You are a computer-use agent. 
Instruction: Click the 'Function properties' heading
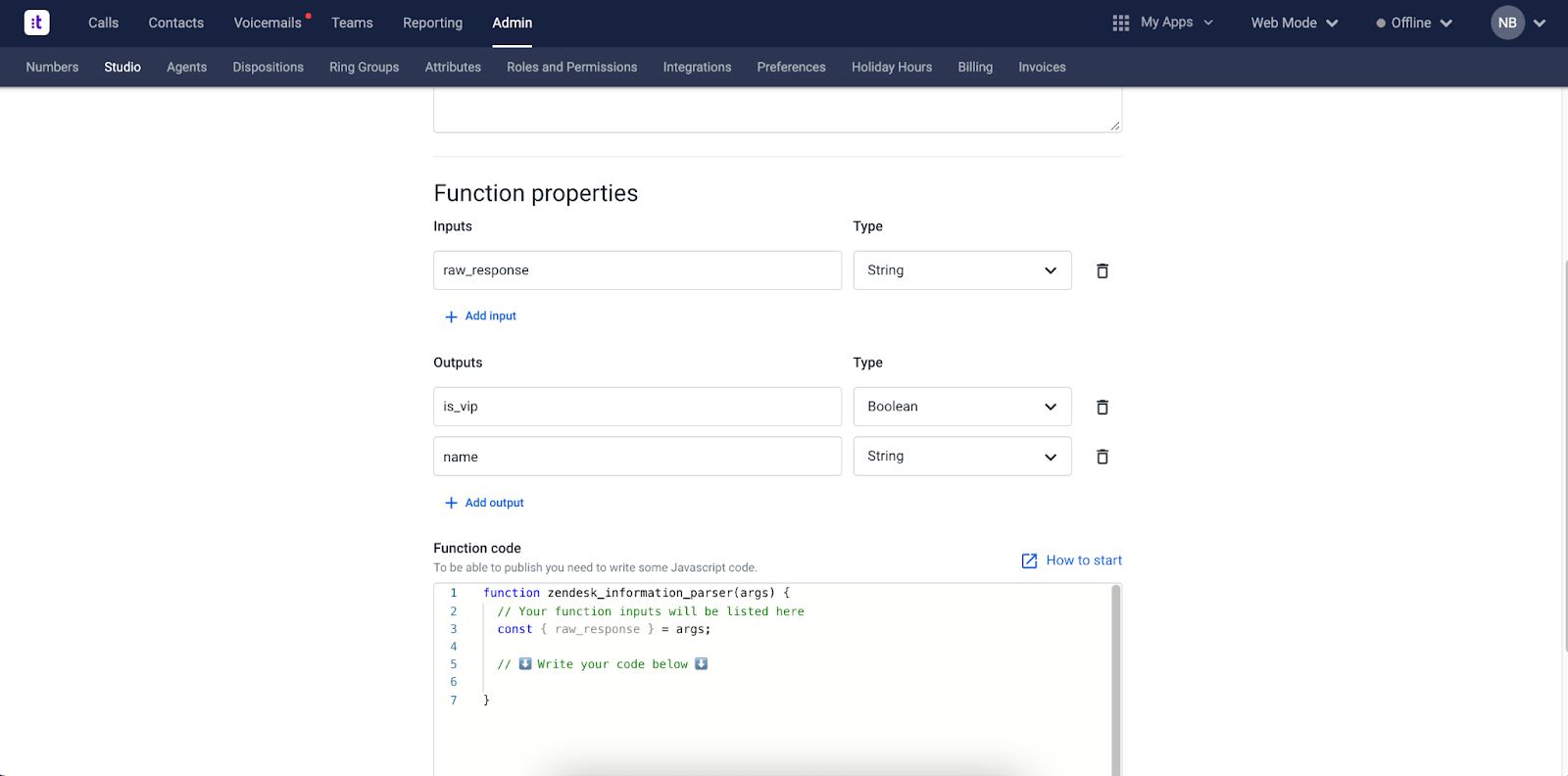click(x=536, y=193)
